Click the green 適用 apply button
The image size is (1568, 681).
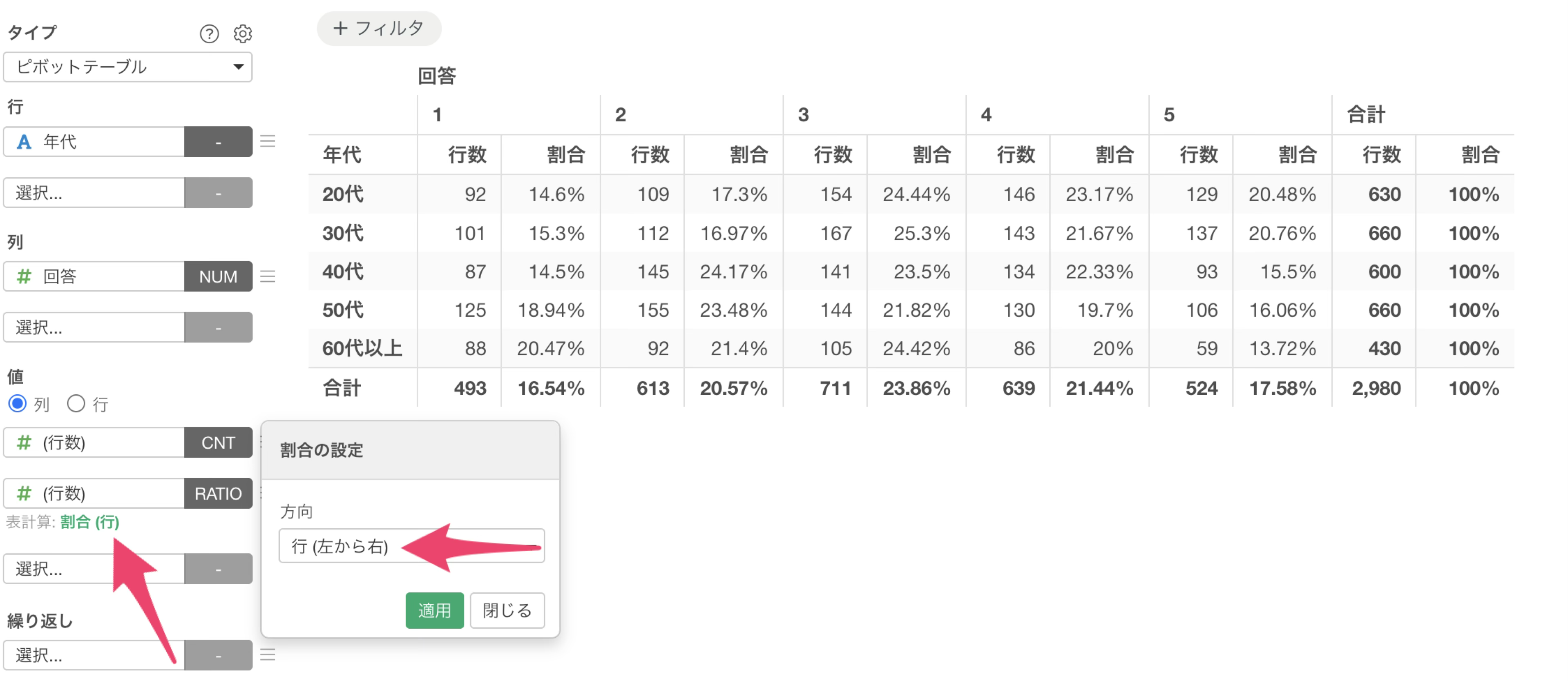coord(435,610)
